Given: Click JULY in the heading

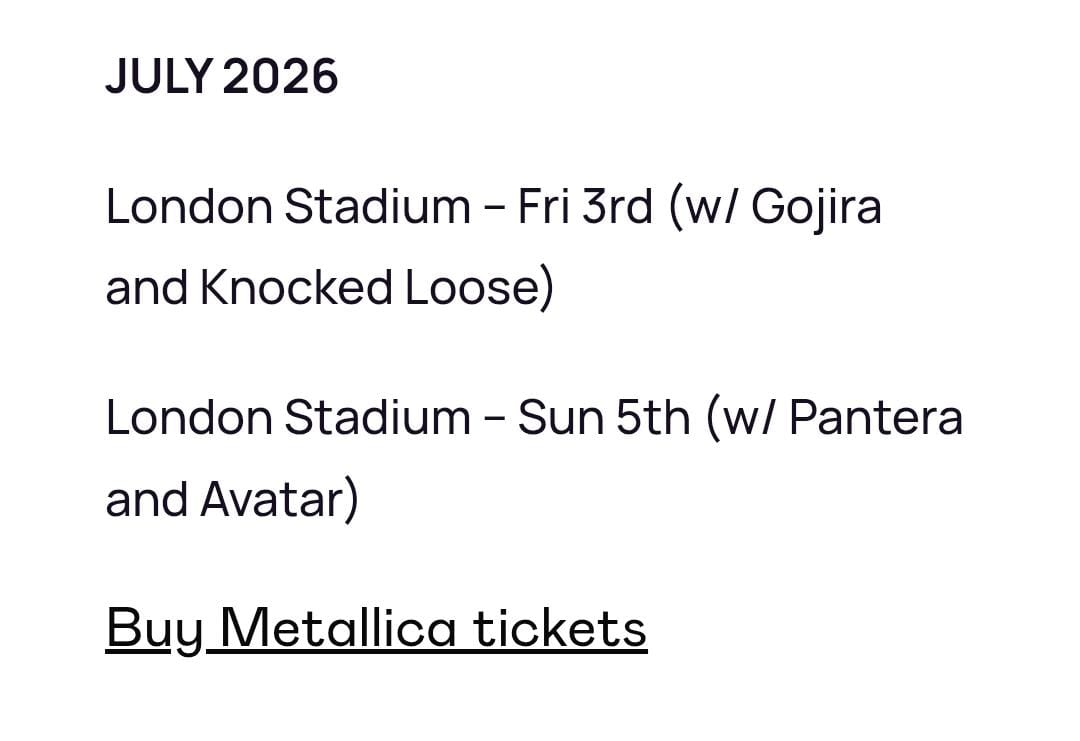Looking at the screenshot, I should [158, 76].
